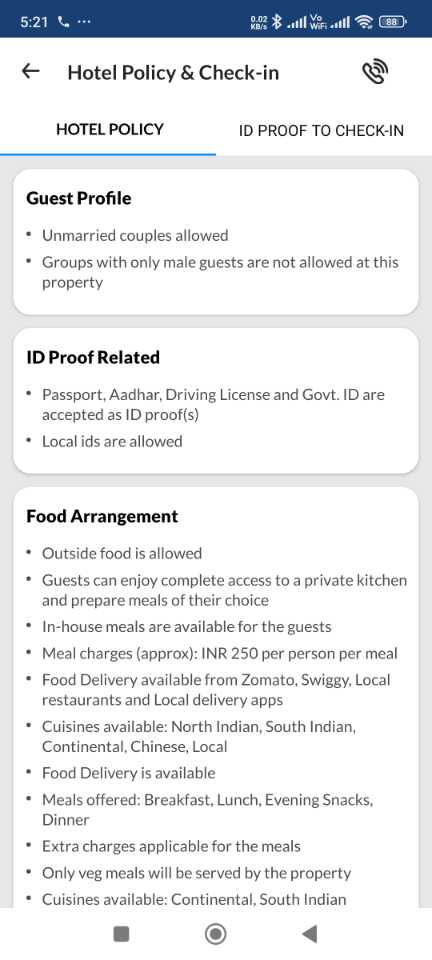Viewport: 432px width, 960px height.
Task: Tap the Android back triangle button
Action: pos(310,934)
